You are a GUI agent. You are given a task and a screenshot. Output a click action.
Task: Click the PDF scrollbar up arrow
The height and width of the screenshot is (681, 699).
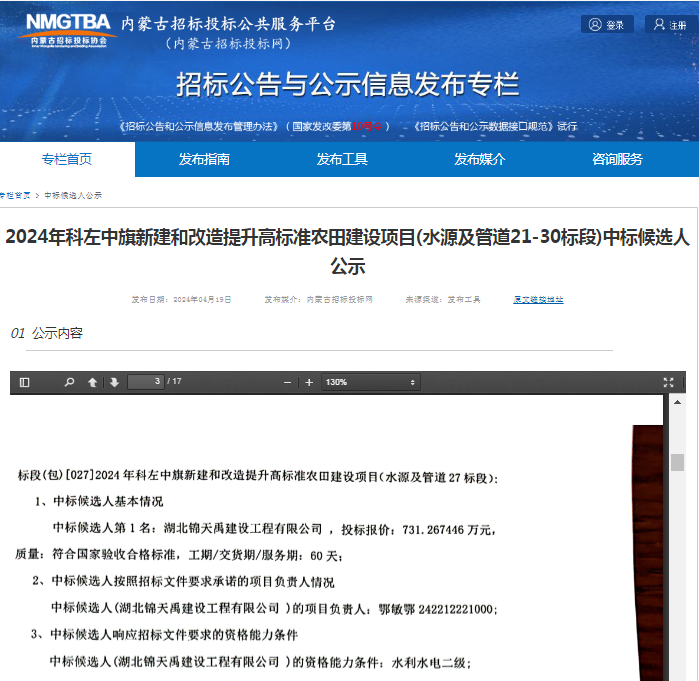point(677,402)
